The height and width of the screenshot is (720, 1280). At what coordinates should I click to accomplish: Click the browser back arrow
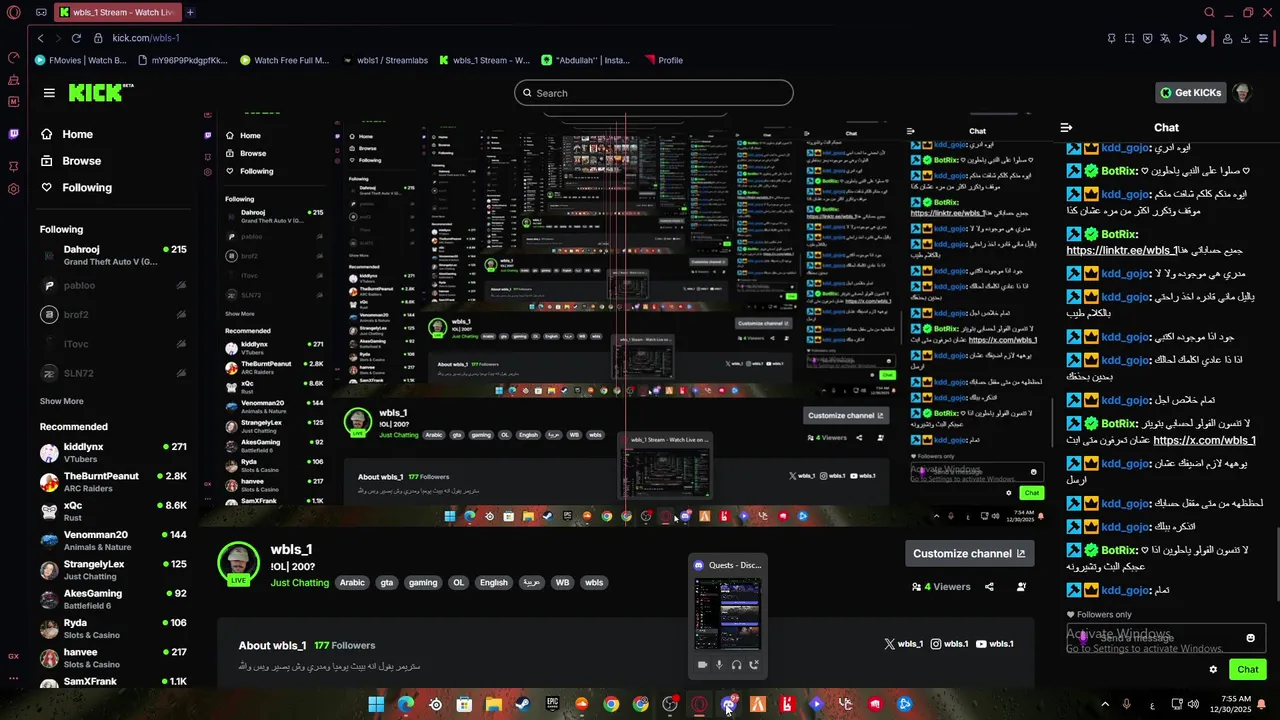tap(40, 38)
